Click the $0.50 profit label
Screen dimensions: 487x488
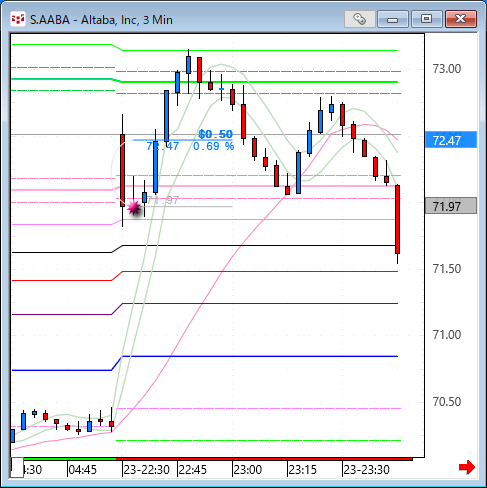click(215, 134)
